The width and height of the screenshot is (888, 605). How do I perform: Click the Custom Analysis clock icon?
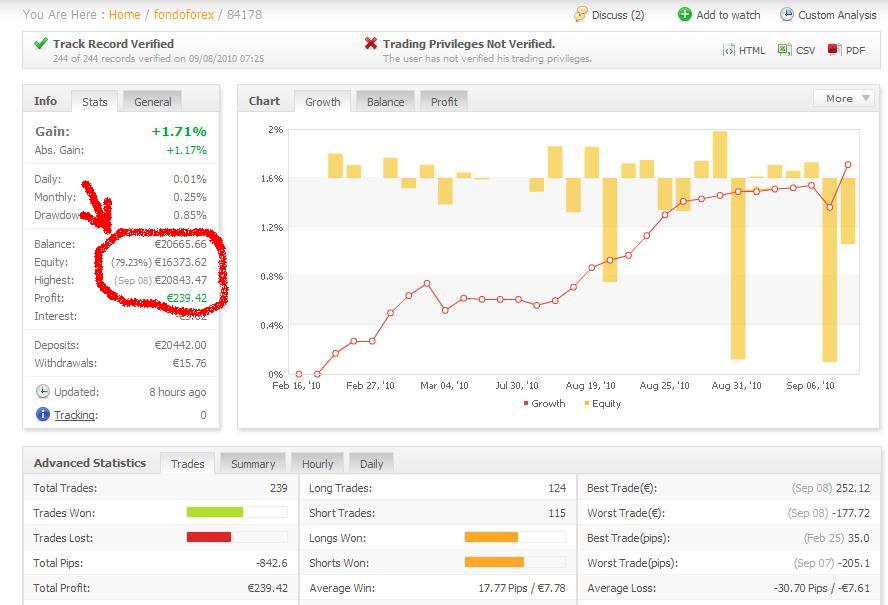[x=787, y=15]
